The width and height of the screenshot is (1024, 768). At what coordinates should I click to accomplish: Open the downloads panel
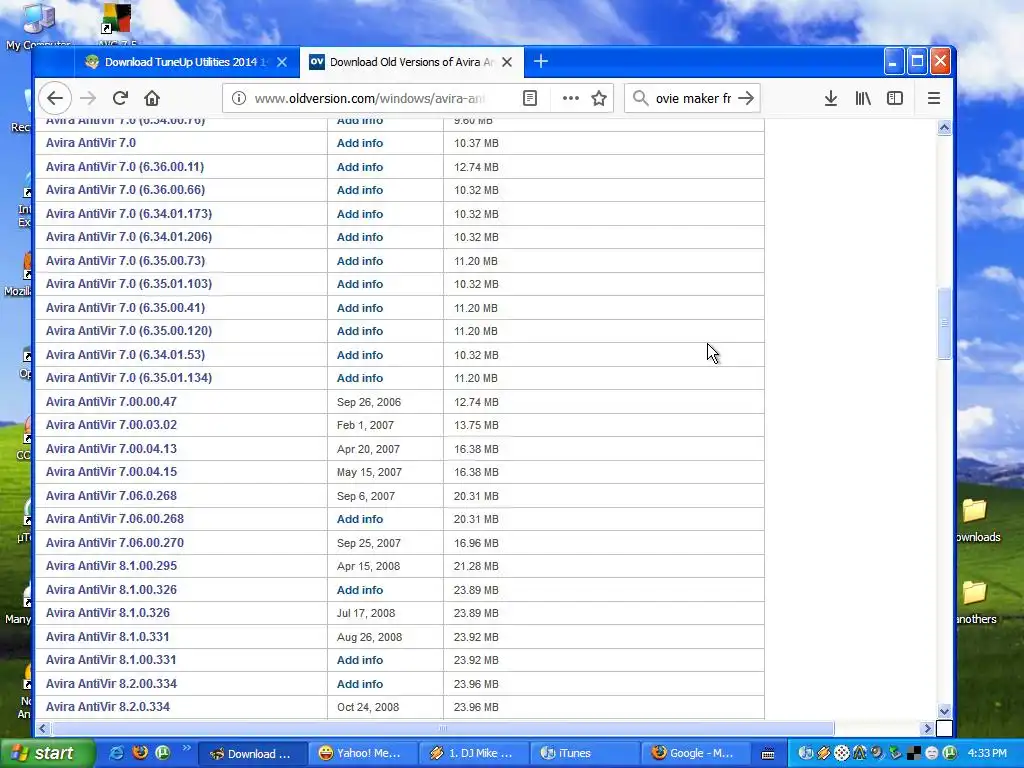pos(831,99)
